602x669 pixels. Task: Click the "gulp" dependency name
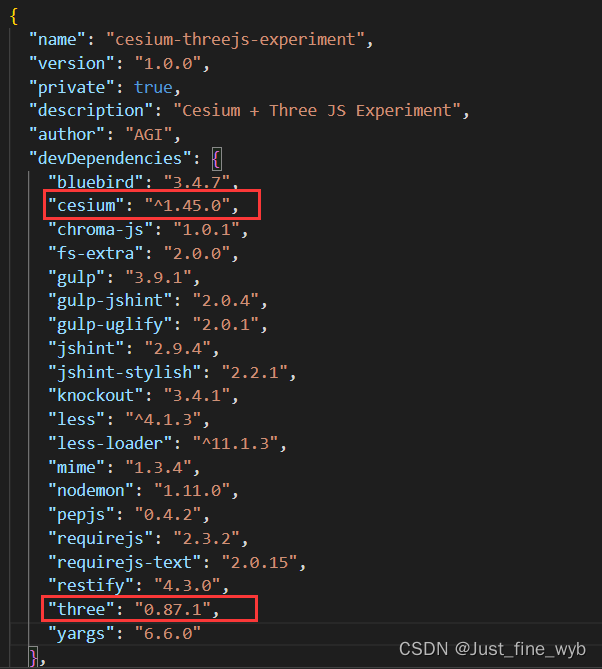77,278
